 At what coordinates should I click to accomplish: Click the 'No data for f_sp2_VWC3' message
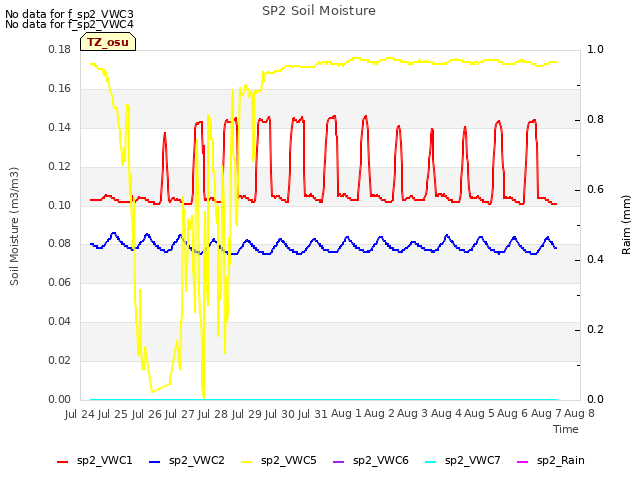coord(69,14)
